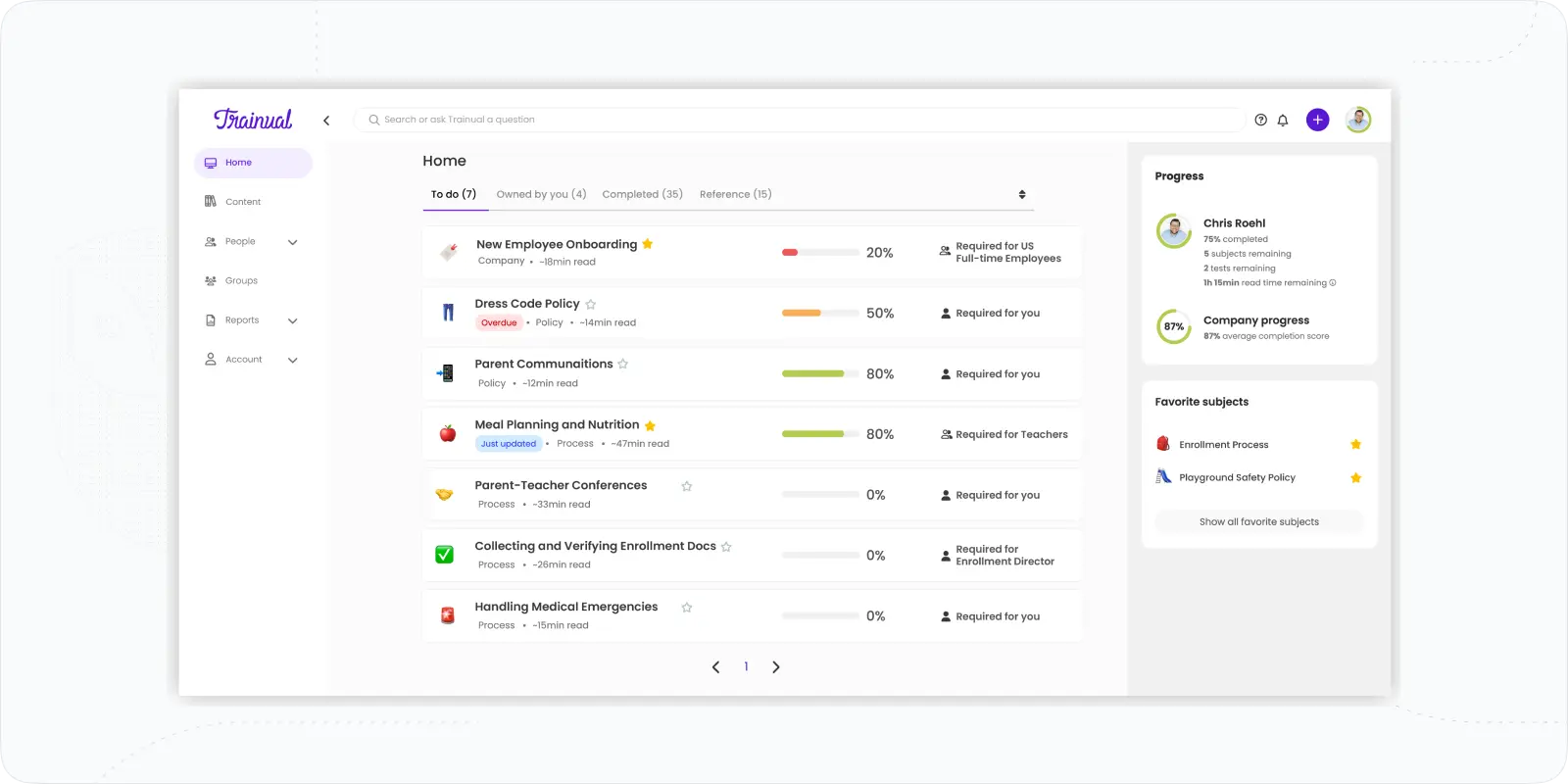Click the read time remaining info icon
This screenshot has height=784, width=1568.
coord(1333,283)
